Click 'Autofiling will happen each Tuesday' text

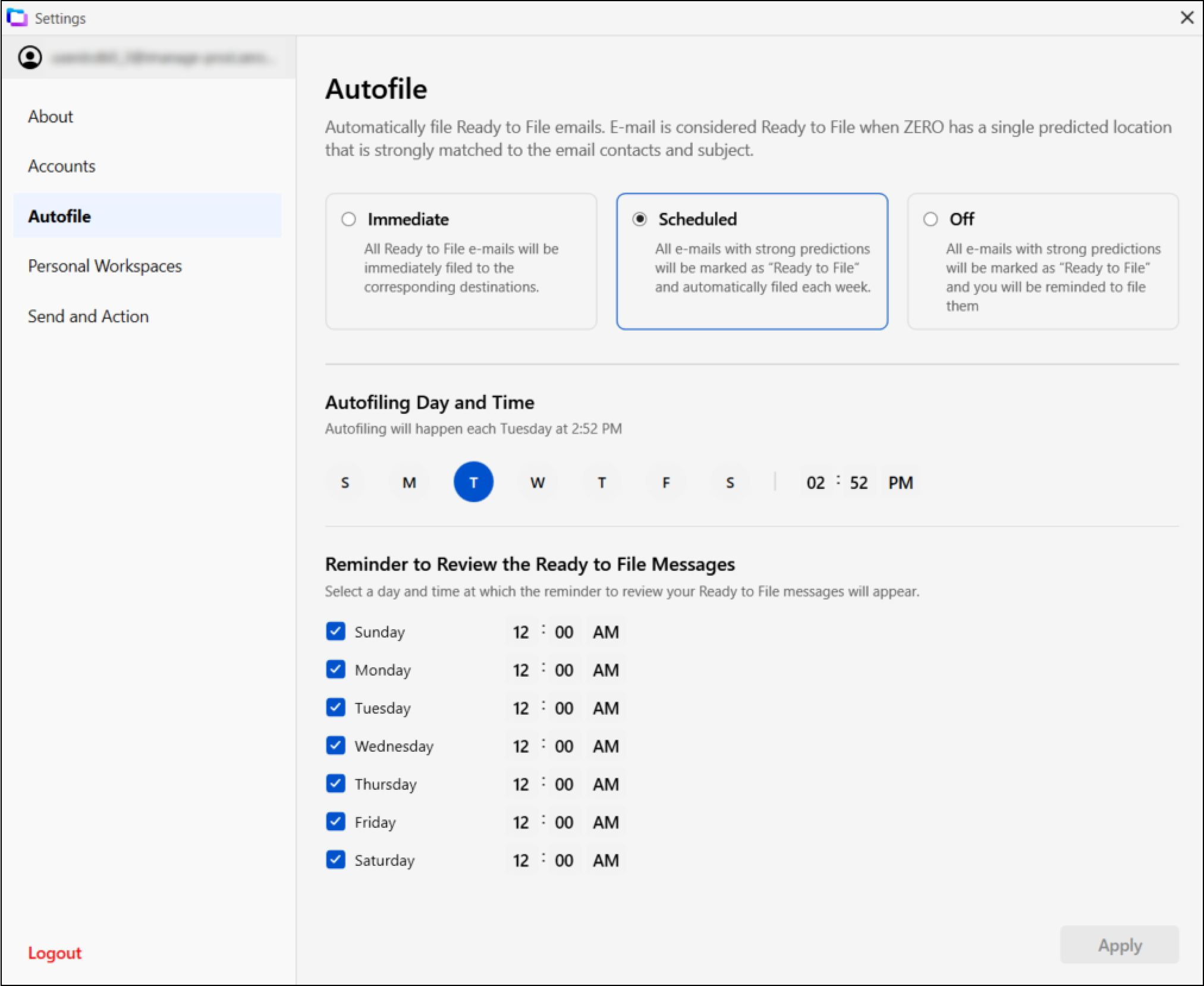click(473, 429)
